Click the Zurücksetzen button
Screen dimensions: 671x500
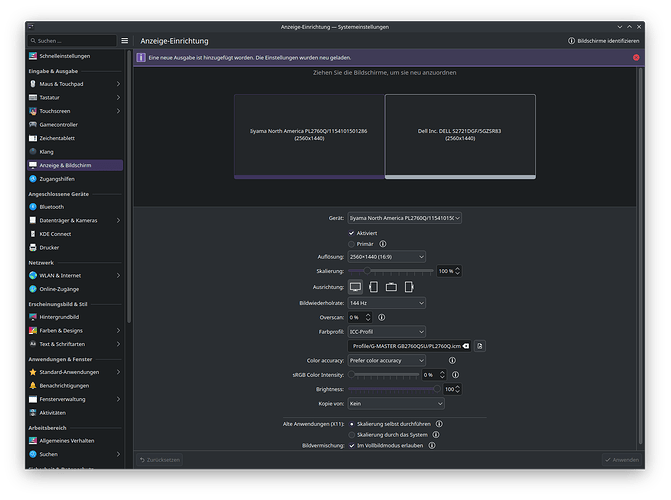(160, 460)
